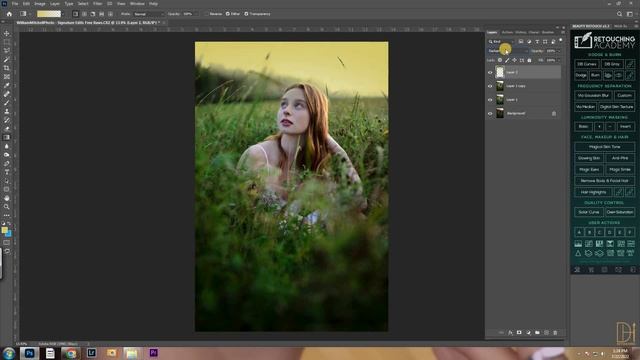Screen dimensions: 640x360
Task: Select the Lasso tool
Action: [x=7, y=51]
